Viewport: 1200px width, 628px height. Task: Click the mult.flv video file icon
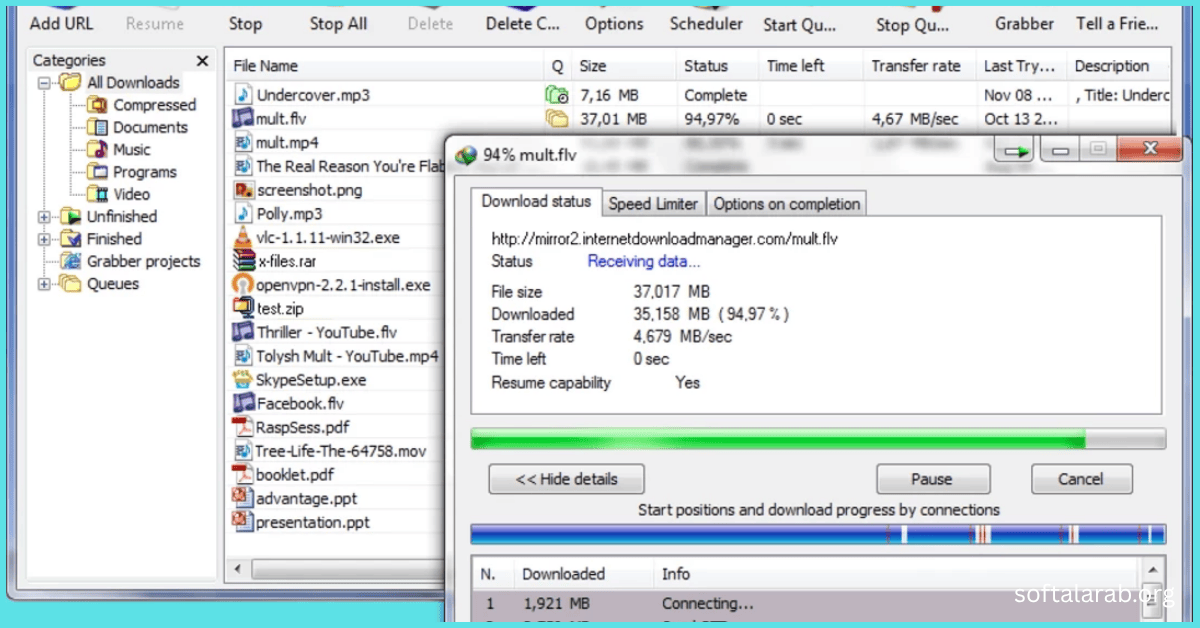[243, 118]
